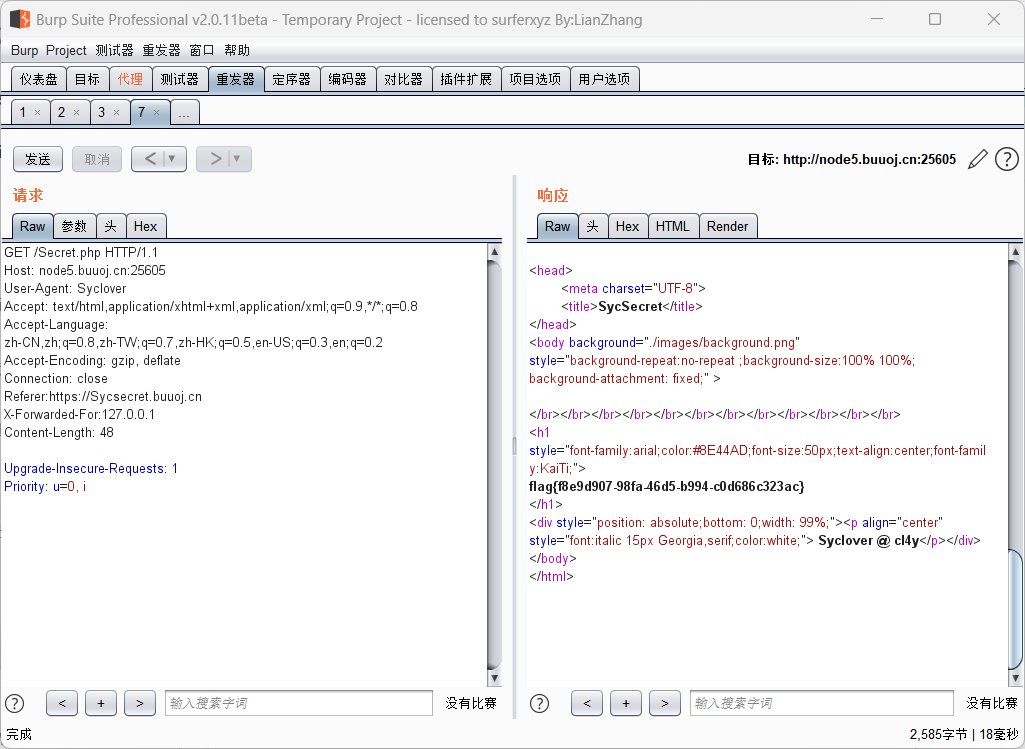
Task: Open the 项目选项 project options tab
Action: [x=535, y=79]
